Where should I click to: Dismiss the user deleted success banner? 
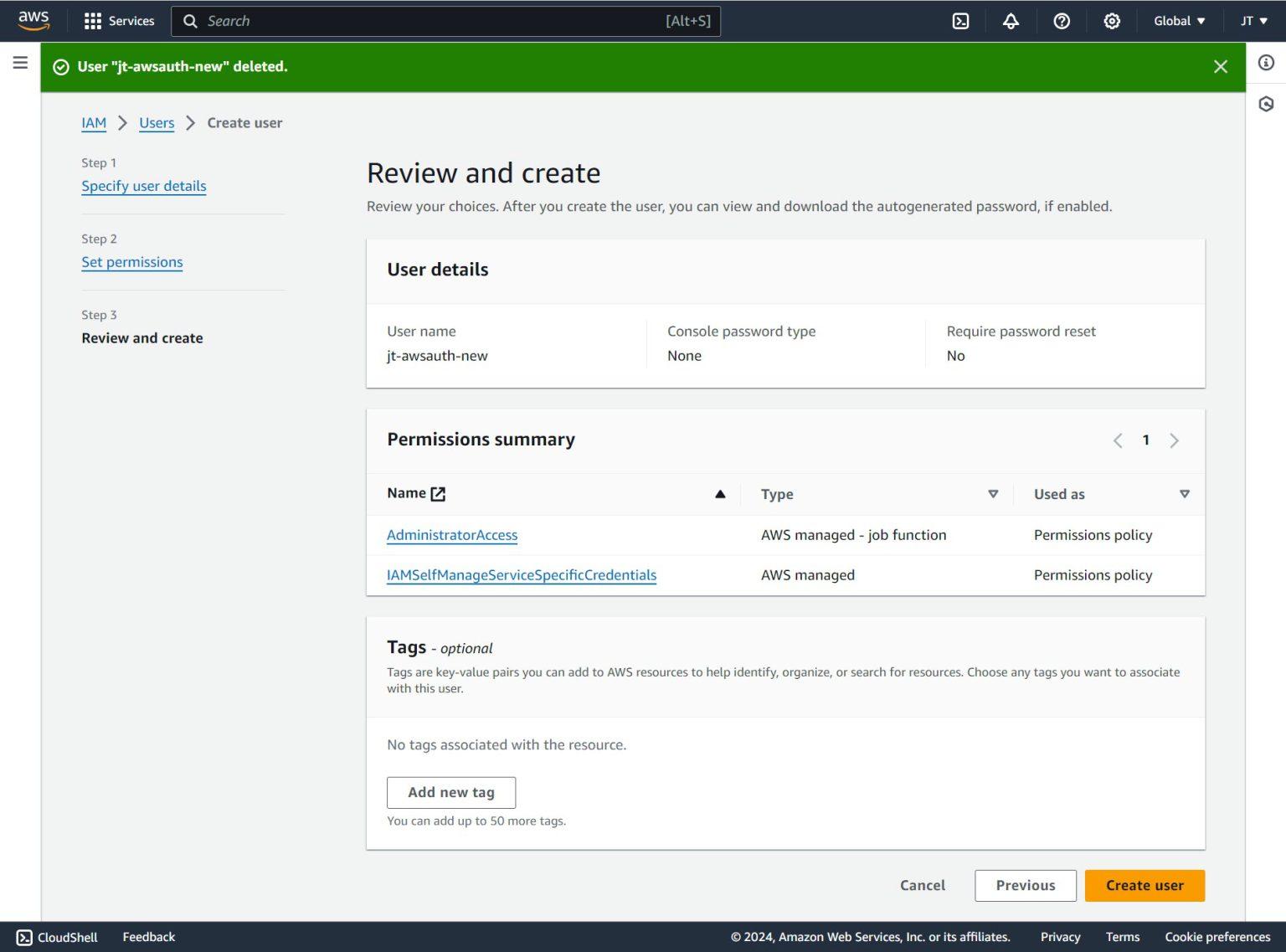pos(1220,67)
